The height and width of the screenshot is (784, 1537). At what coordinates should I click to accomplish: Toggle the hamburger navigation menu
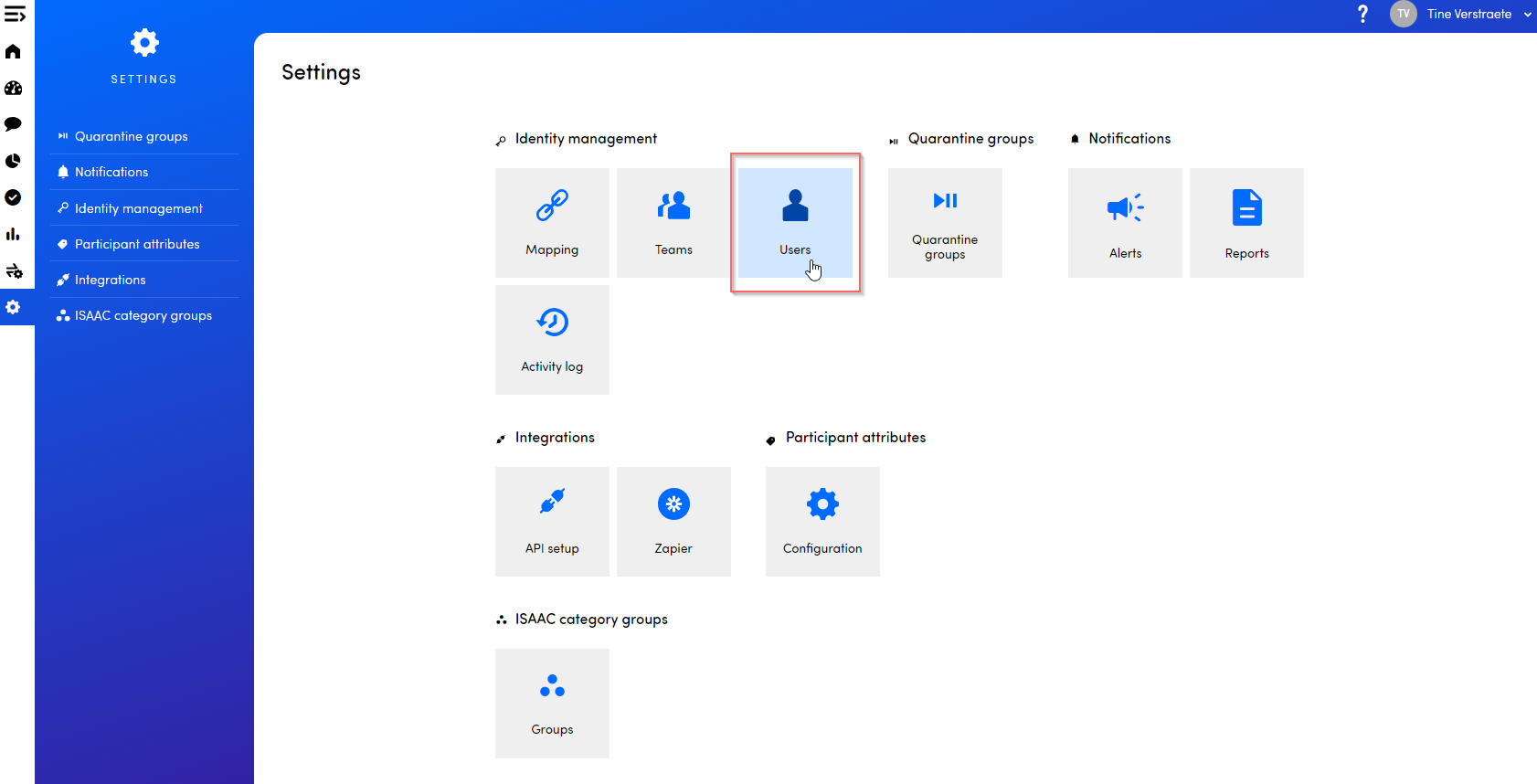tap(15, 15)
